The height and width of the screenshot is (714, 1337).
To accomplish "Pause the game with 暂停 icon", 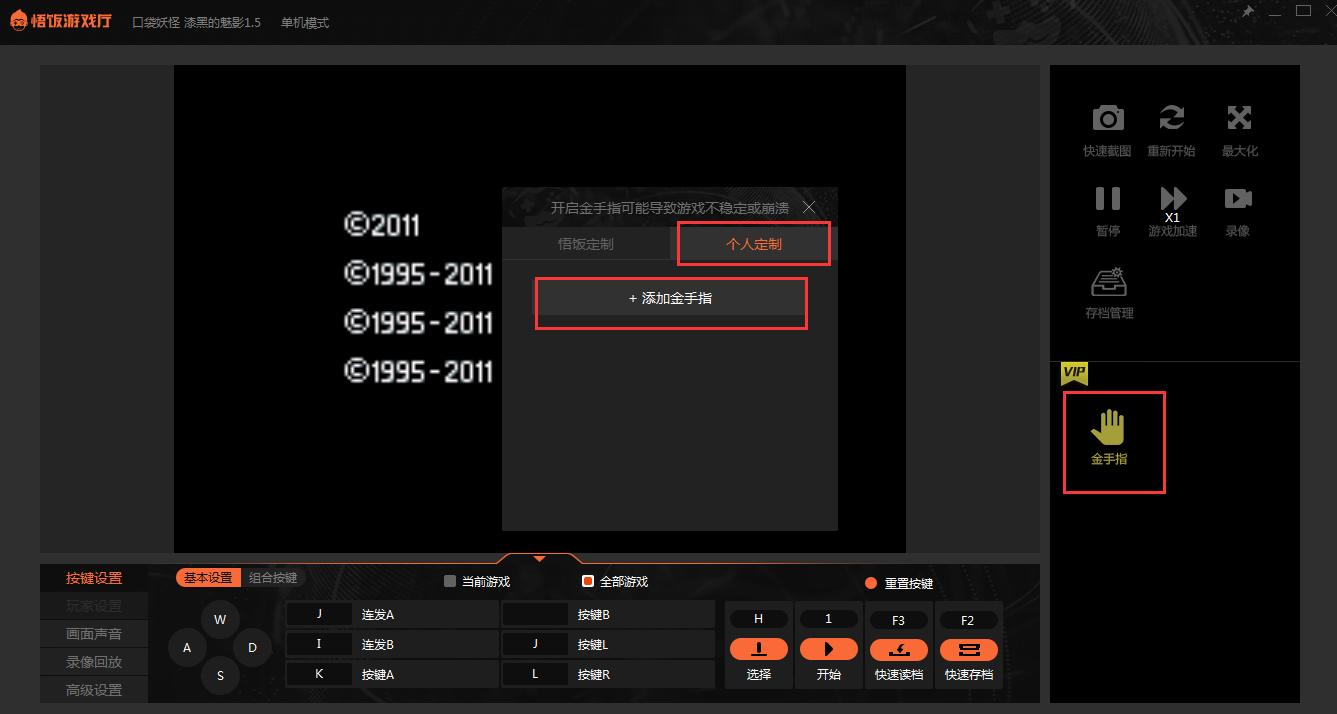I will coord(1107,198).
